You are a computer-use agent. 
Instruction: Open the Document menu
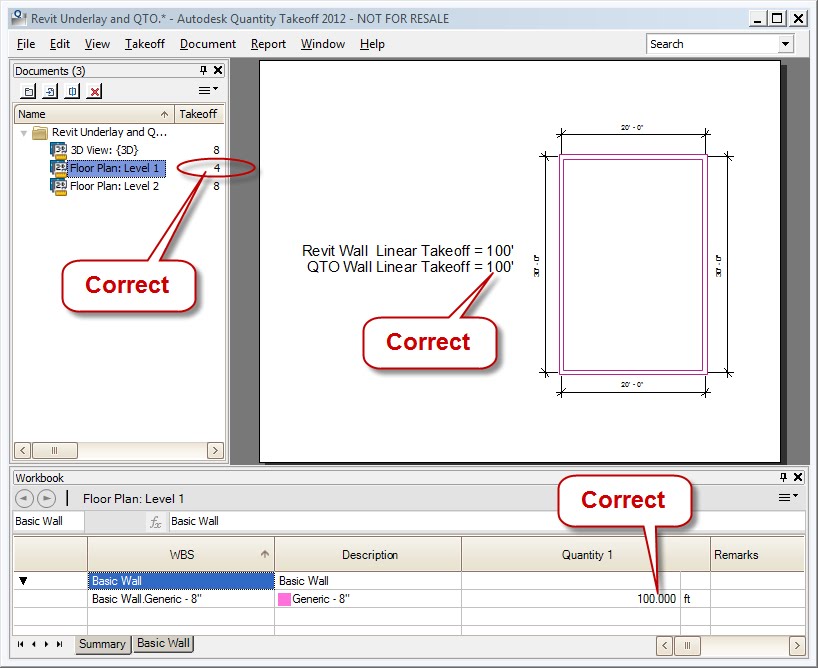pyautogui.click(x=208, y=44)
